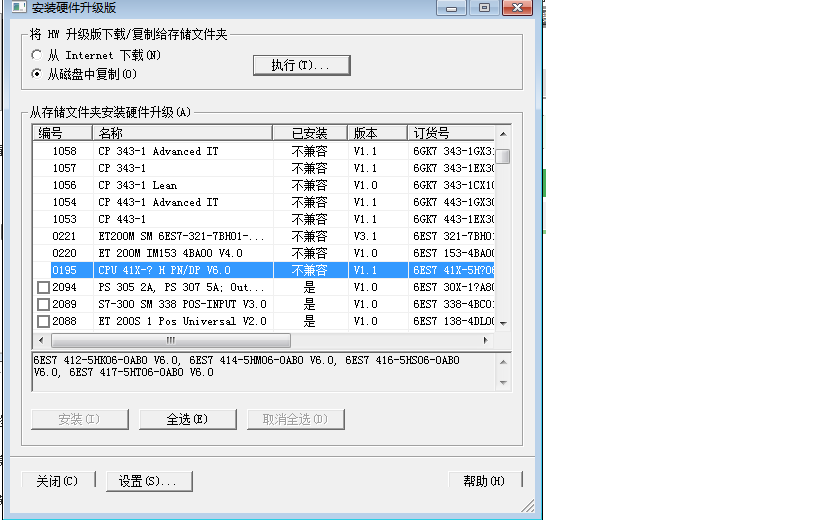Select row CP 343-1 Lean
The width and height of the screenshot is (819, 520).
(264, 185)
